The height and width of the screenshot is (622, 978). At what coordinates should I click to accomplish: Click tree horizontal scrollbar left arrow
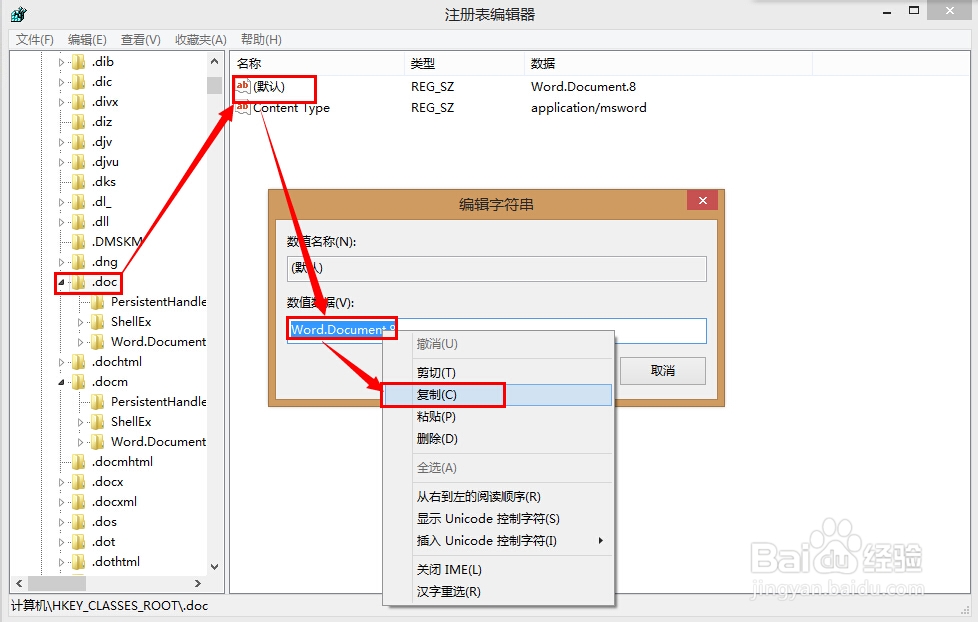(19, 583)
